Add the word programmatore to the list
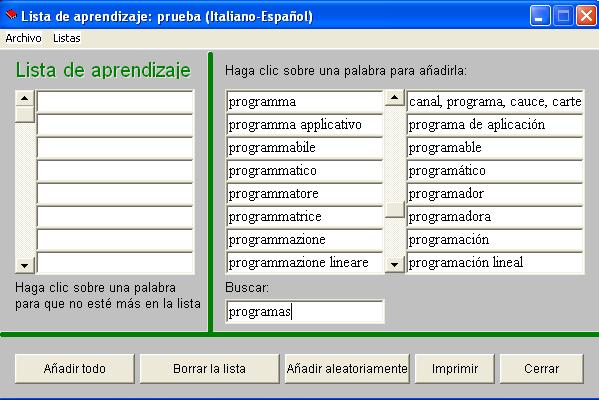Viewport: 599px width, 400px height. [x=305, y=194]
